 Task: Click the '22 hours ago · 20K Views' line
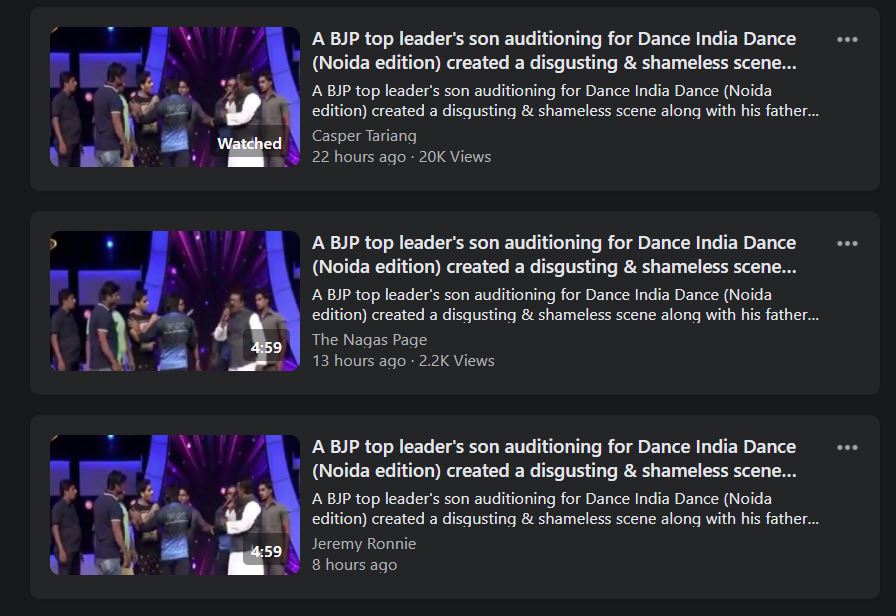401,157
